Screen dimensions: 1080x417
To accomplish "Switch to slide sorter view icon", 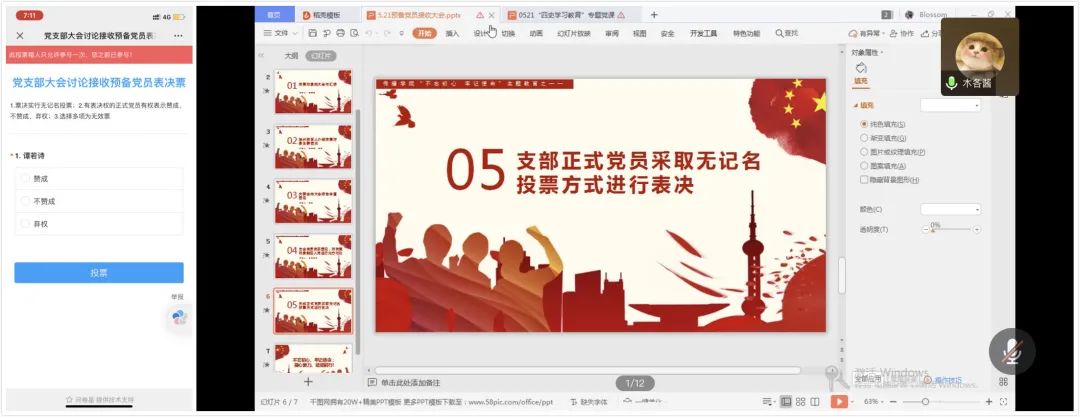I will click(x=800, y=401).
